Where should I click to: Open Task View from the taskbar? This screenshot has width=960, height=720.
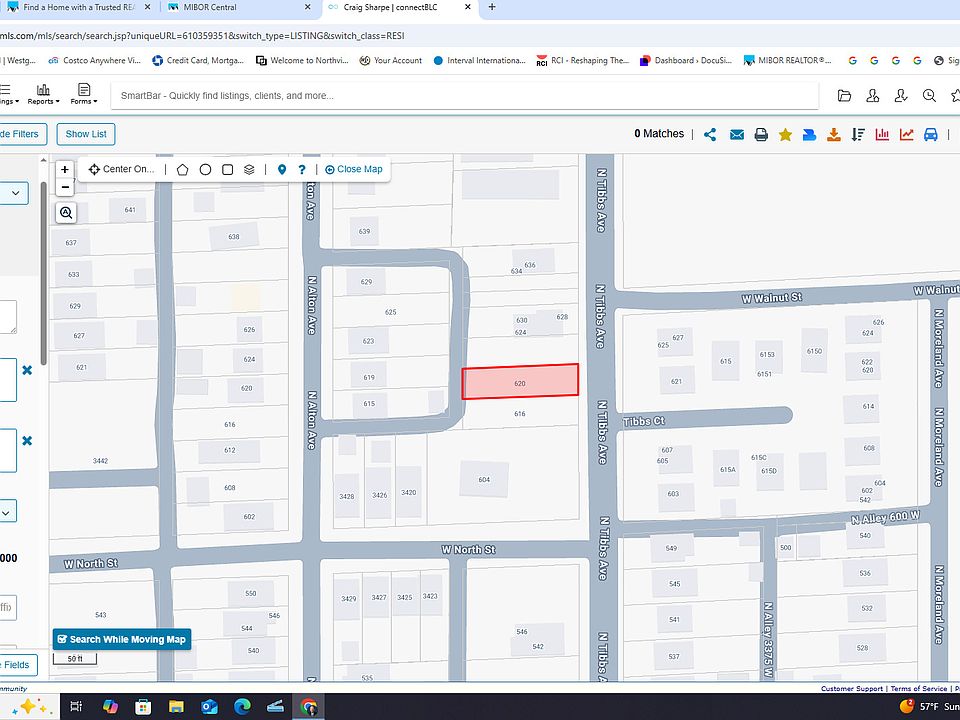[x=76, y=707]
